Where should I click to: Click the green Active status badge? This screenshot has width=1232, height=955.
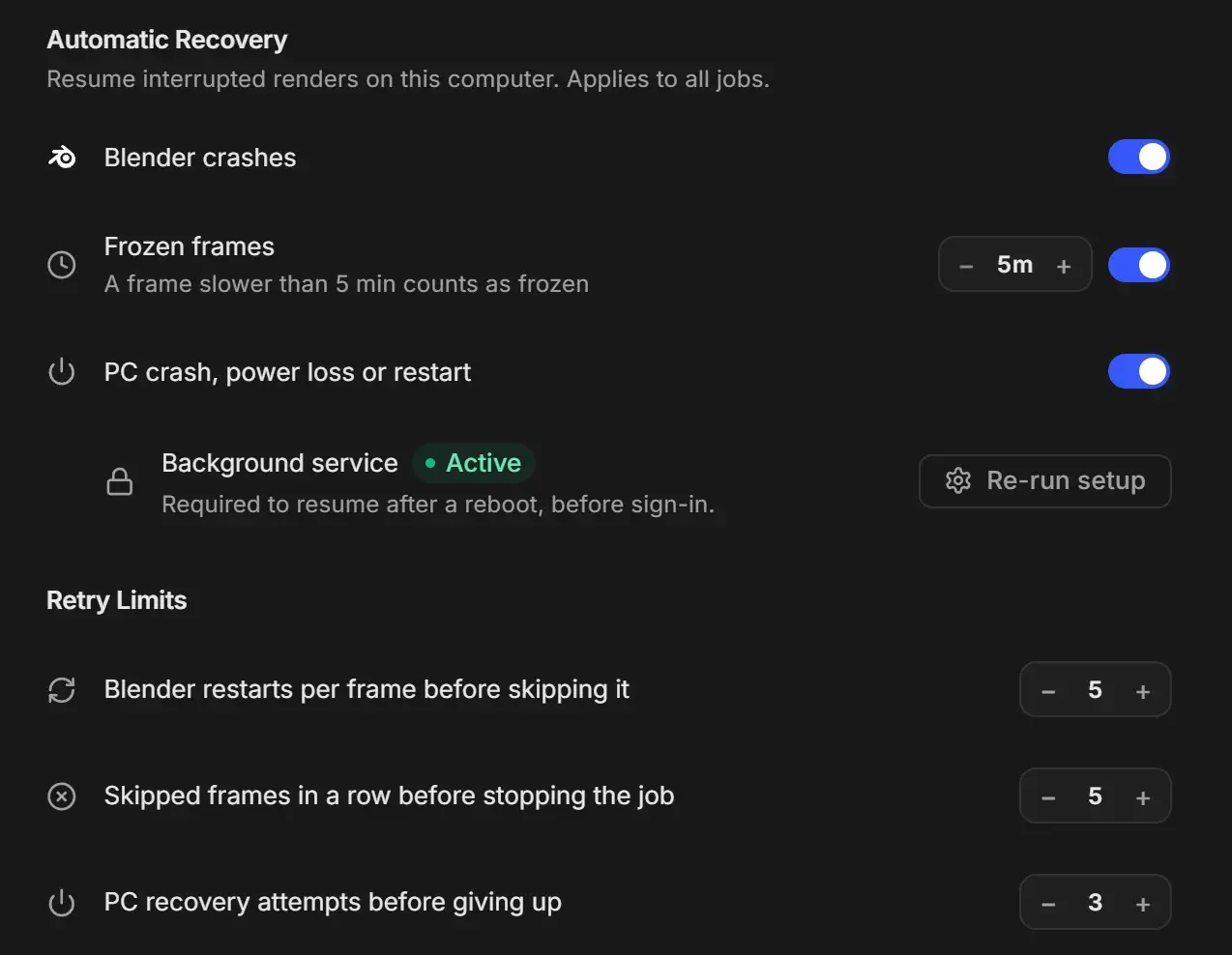point(474,463)
